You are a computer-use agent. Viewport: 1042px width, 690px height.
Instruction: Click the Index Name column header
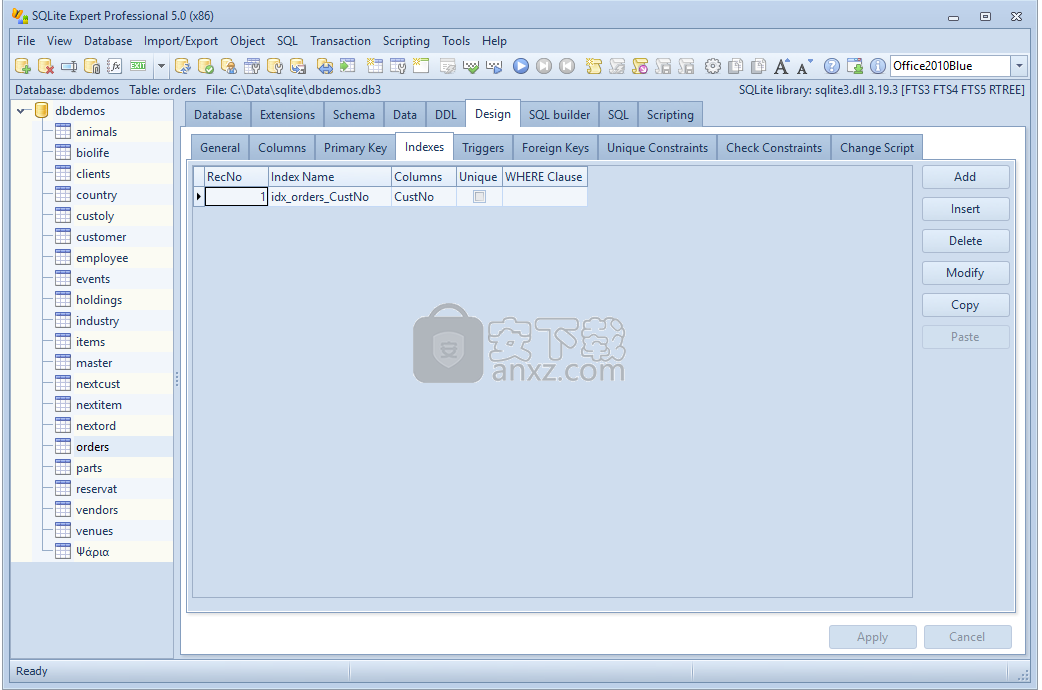tap(330, 177)
